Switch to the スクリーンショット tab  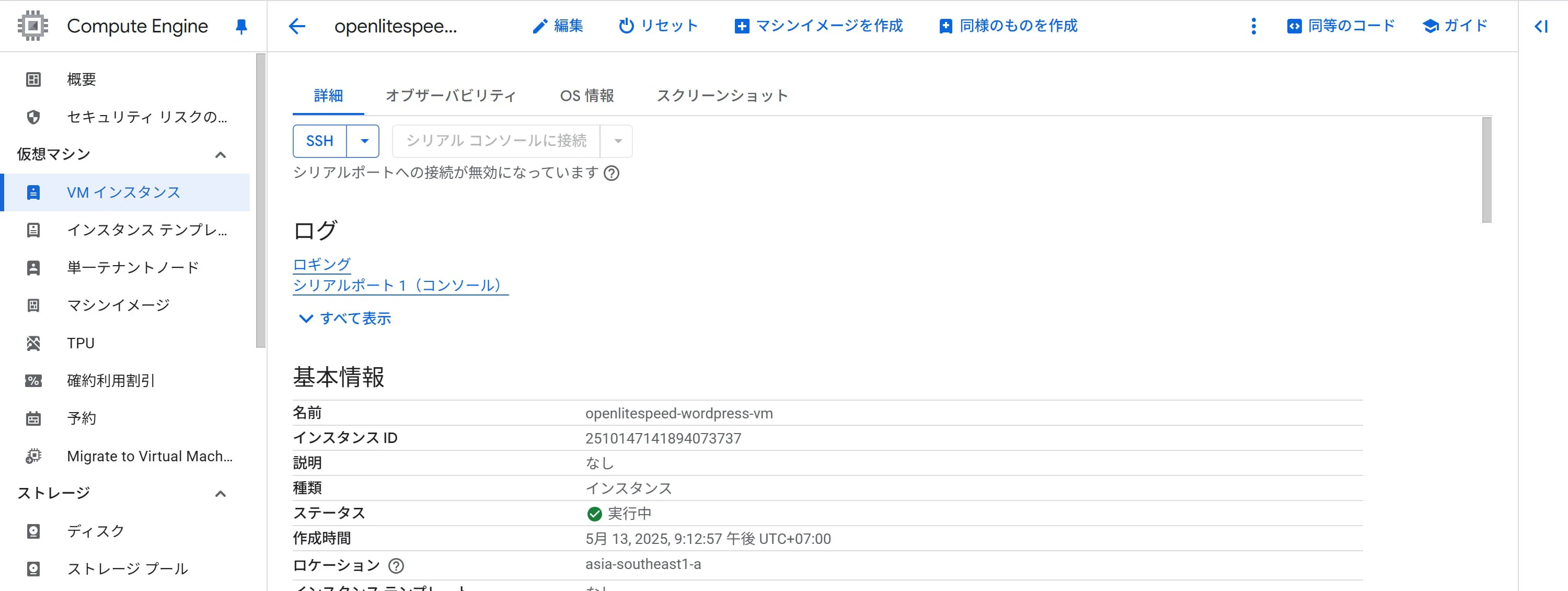(722, 96)
